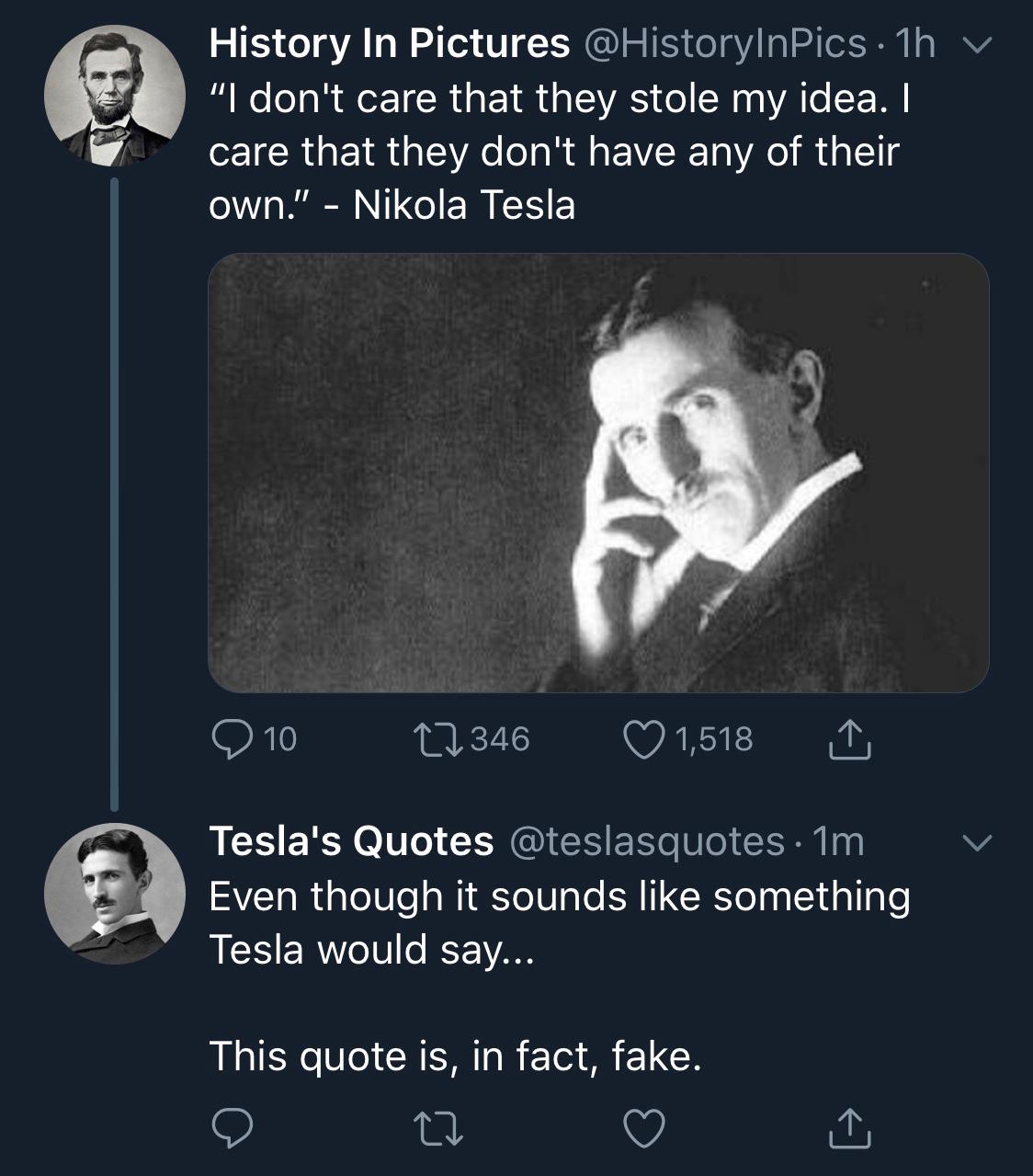Like the History In Pictures tweet
This screenshot has width=1033, height=1176.
tap(645, 738)
